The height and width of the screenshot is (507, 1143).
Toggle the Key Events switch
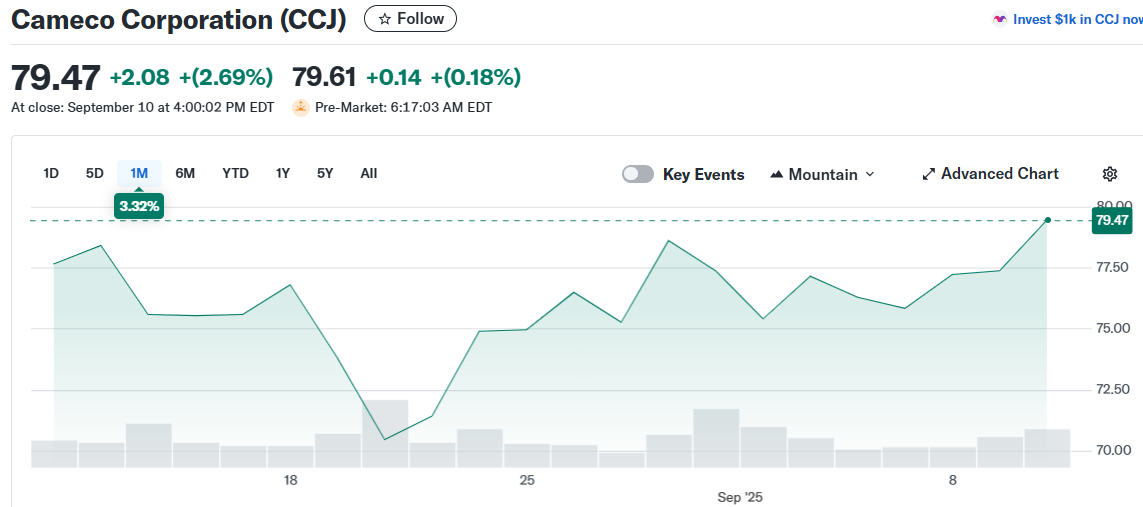tap(638, 174)
